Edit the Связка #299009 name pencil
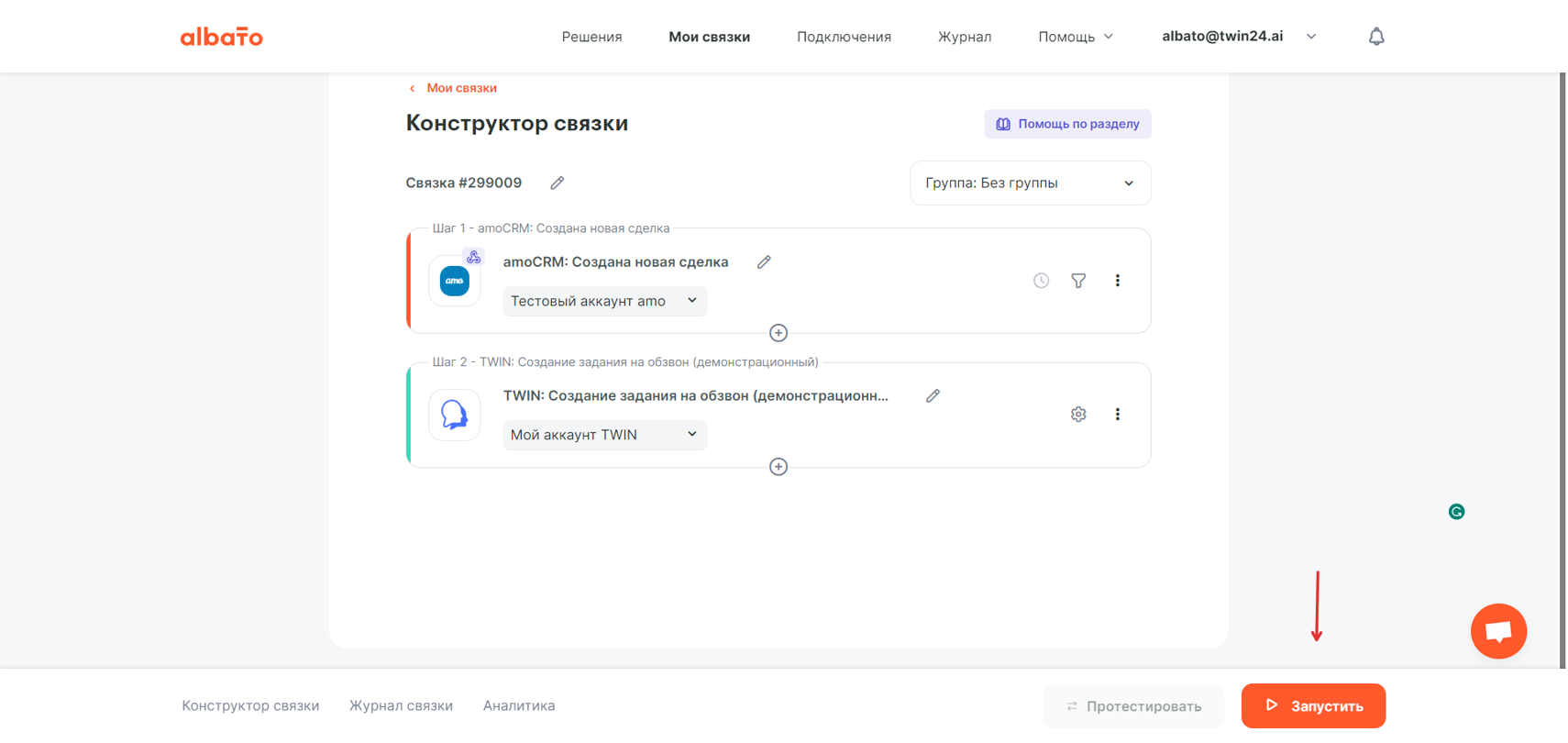 pos(557,183)
